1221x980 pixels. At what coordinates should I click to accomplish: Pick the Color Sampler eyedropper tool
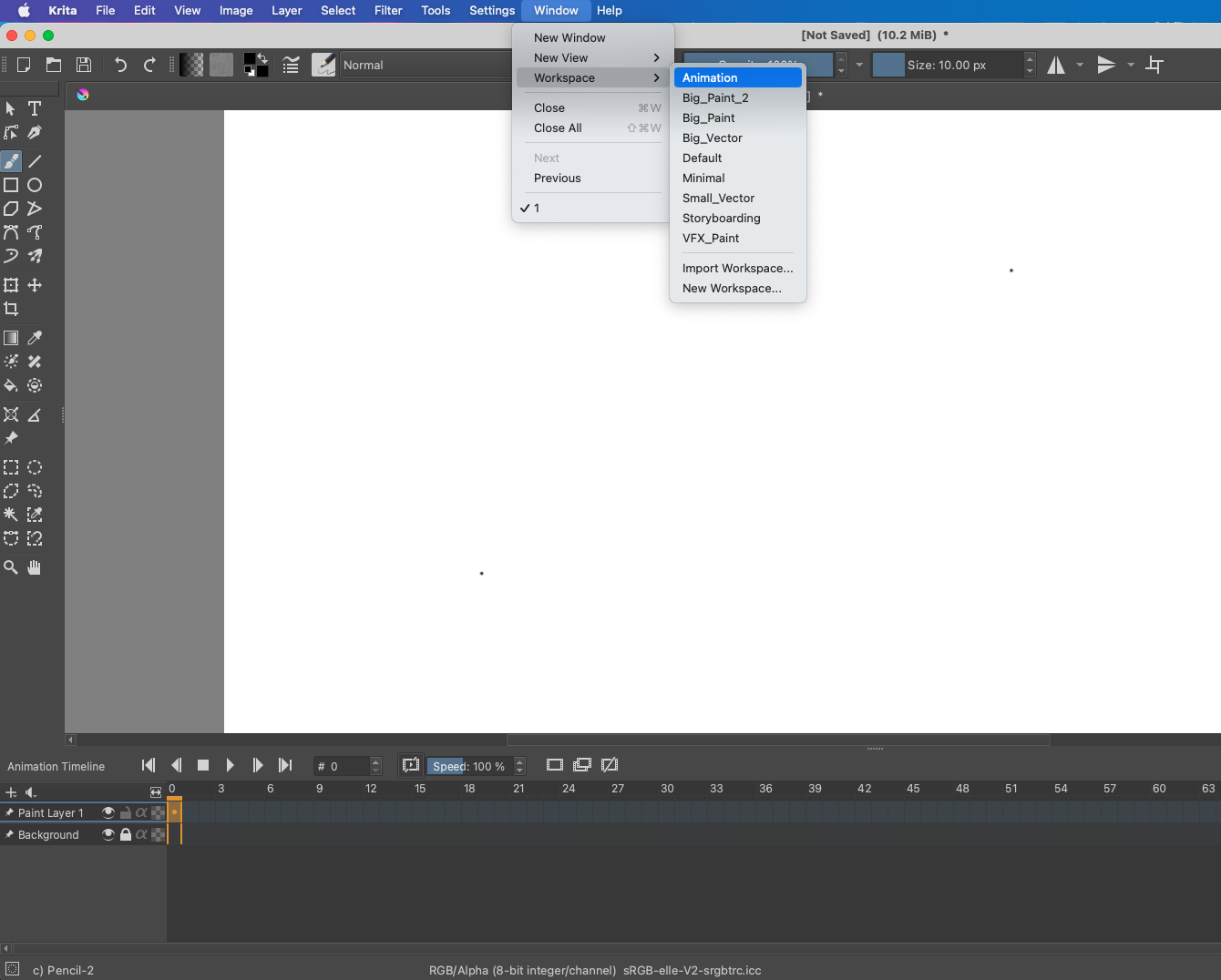(35, 338)
